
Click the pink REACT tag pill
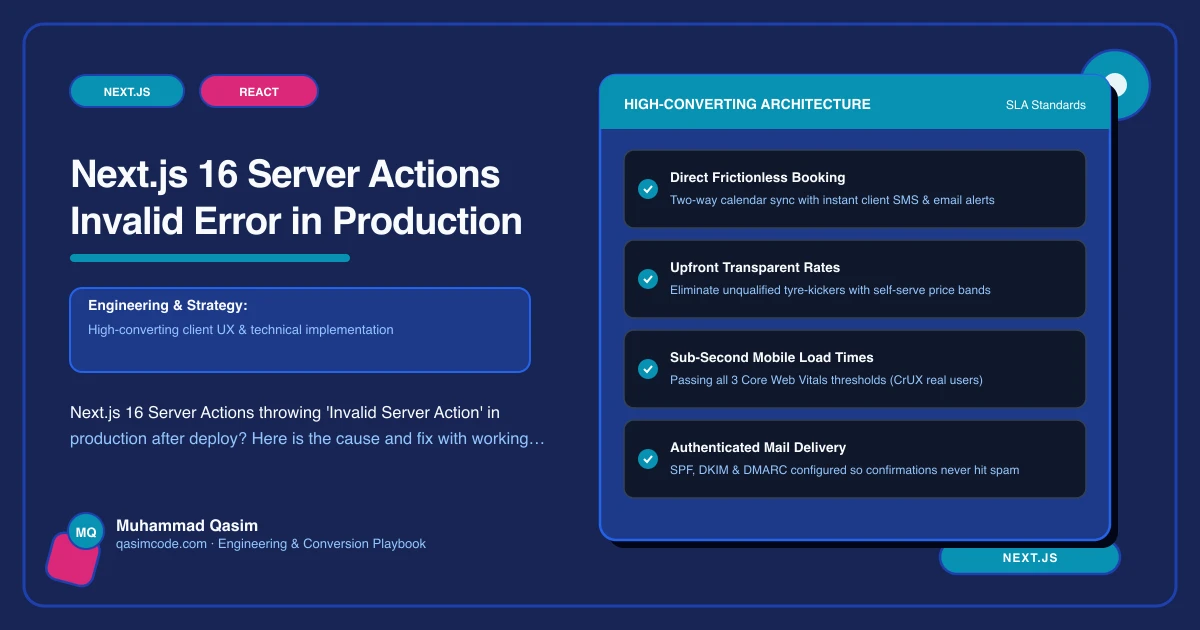click(259, 91)
